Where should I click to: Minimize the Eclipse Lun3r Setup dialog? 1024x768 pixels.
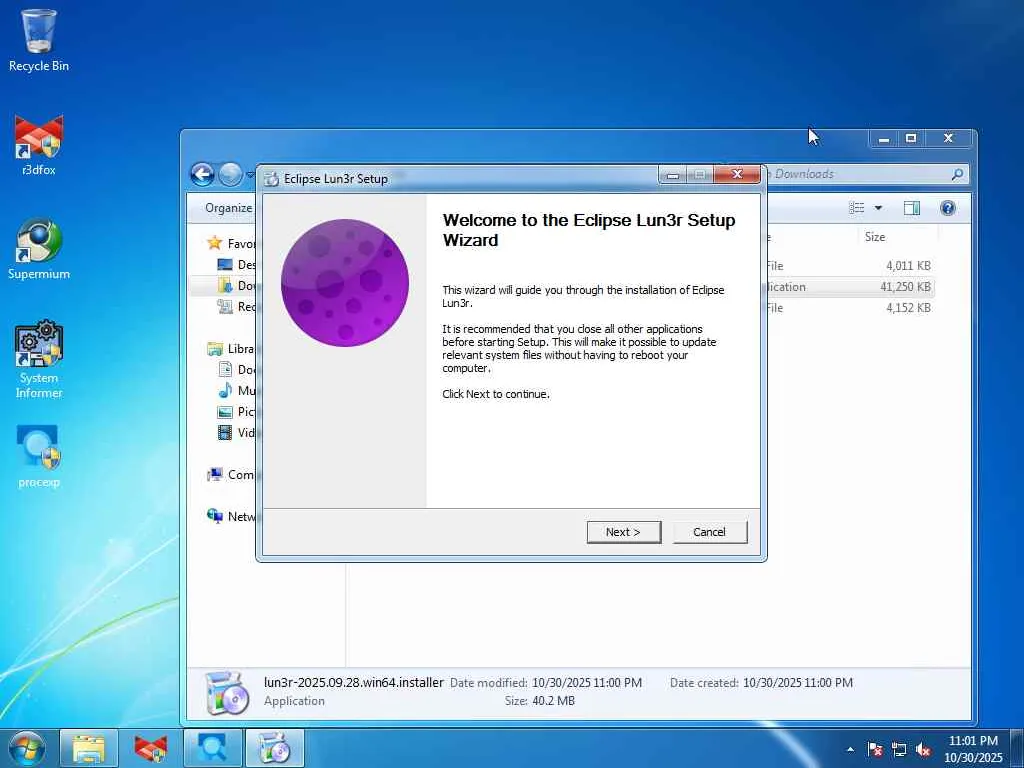coord(673,174)
